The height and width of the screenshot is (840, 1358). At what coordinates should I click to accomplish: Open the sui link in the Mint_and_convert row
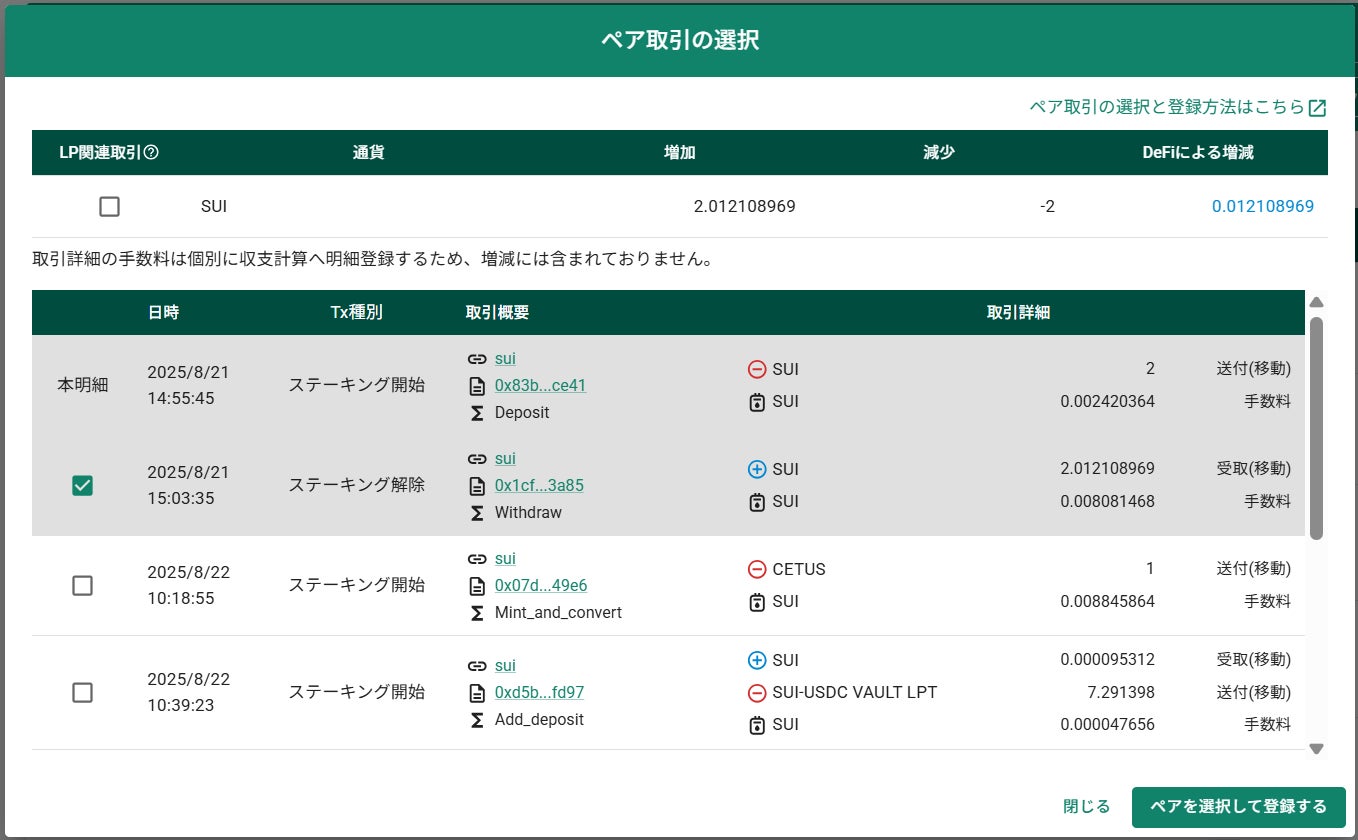point(505,559)
